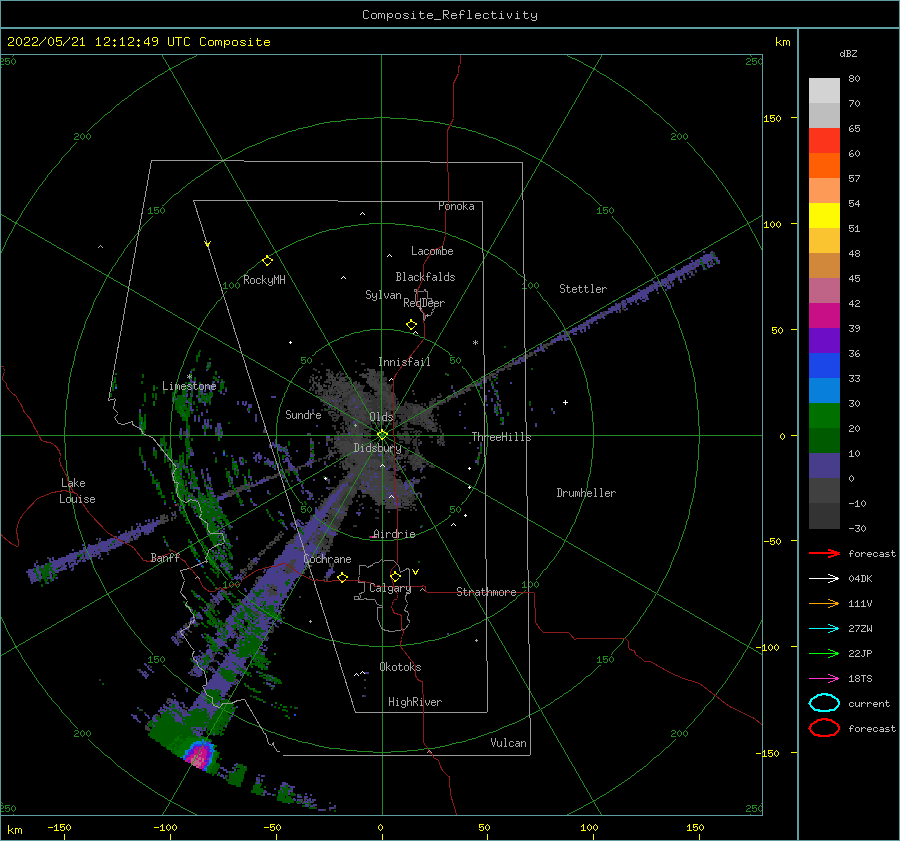Click the 04DK legend text
The width and height of the screenshot is (900, 841).
(860, 578)
